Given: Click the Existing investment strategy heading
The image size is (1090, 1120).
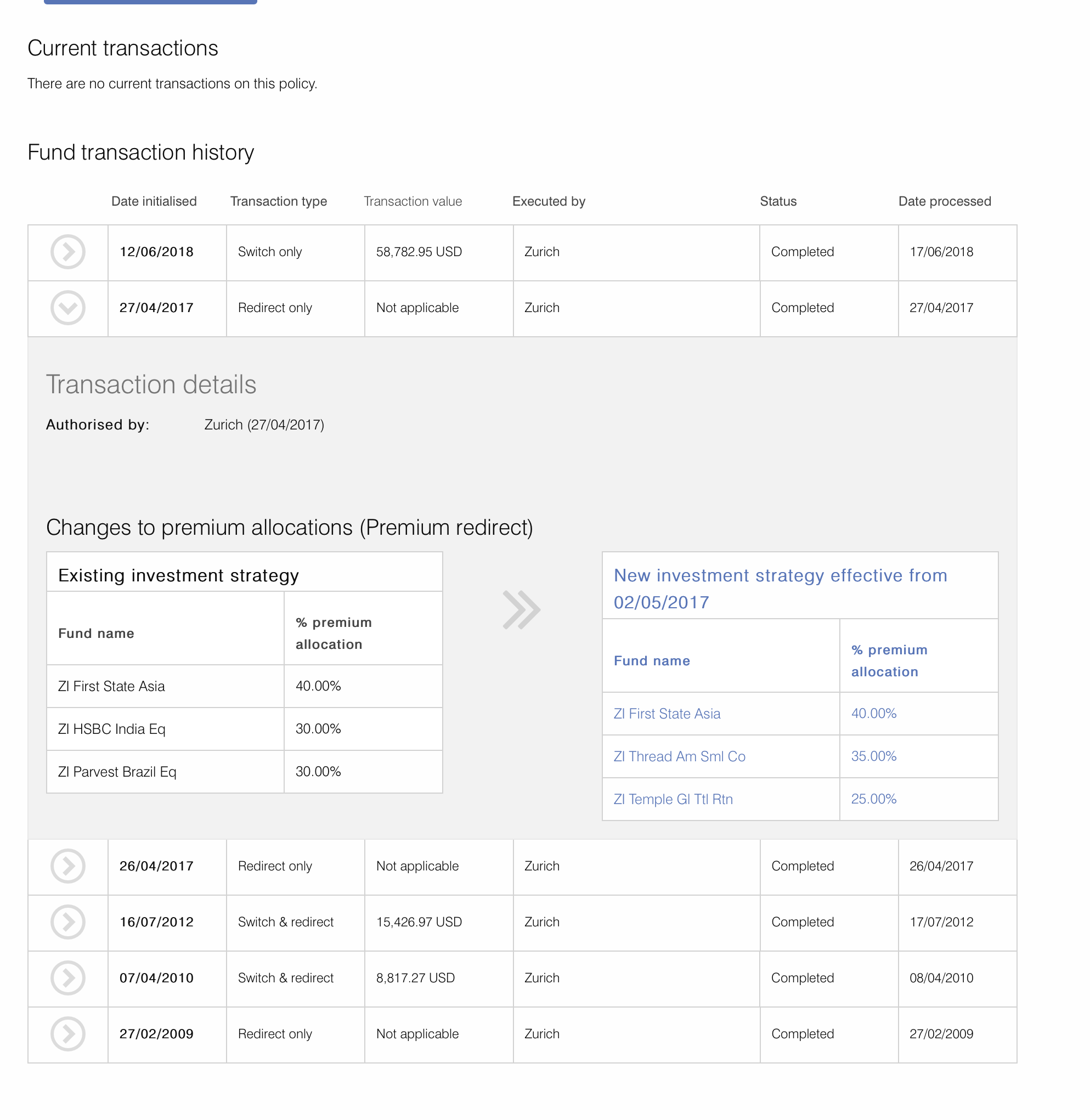Looking at the screenshot, I should (x=179, y=575).
